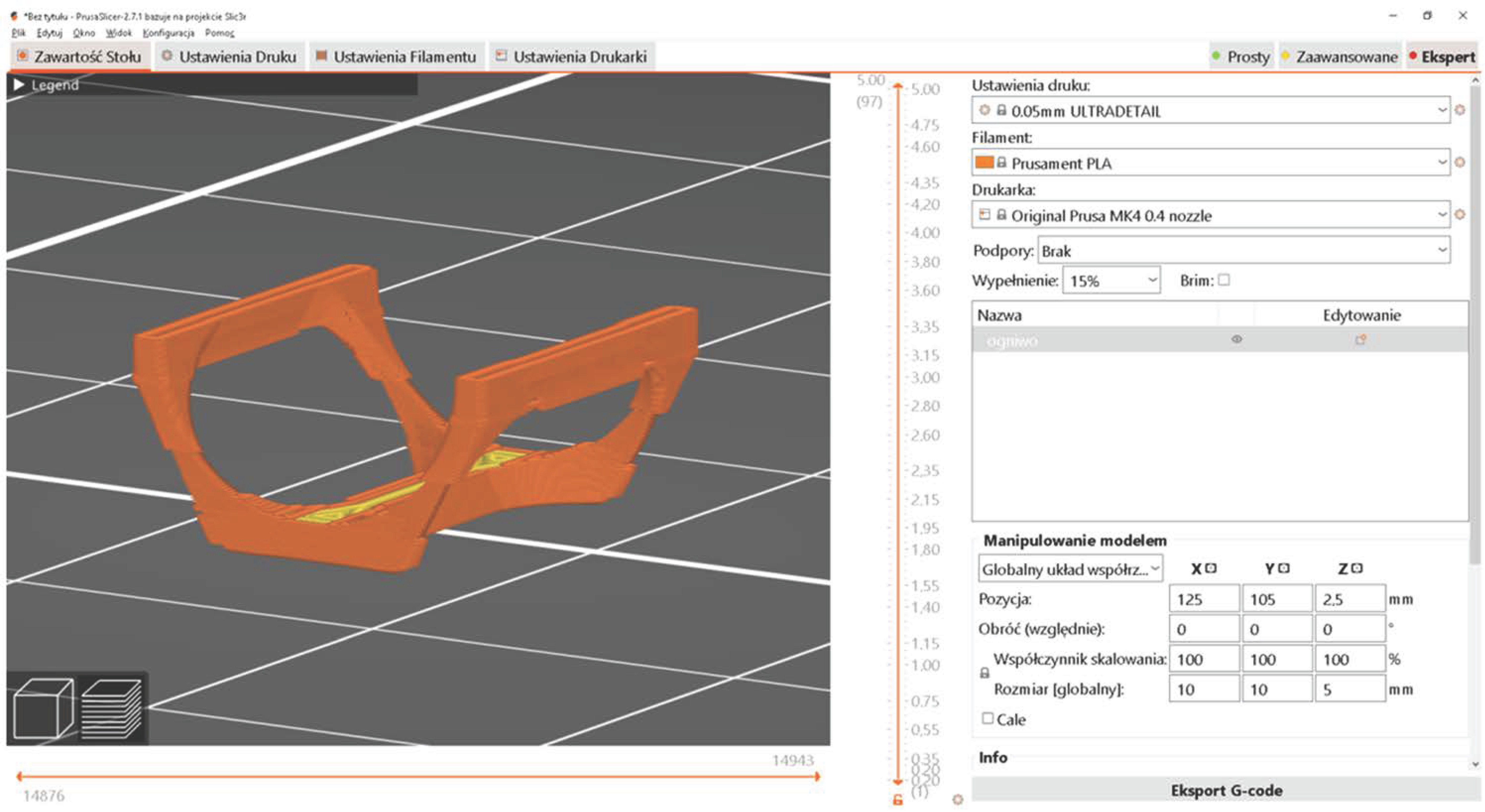Switch to sliced layers preview icon
Image resolution: width=1485 pixels, height=812 pixels.
coord(111,708)
